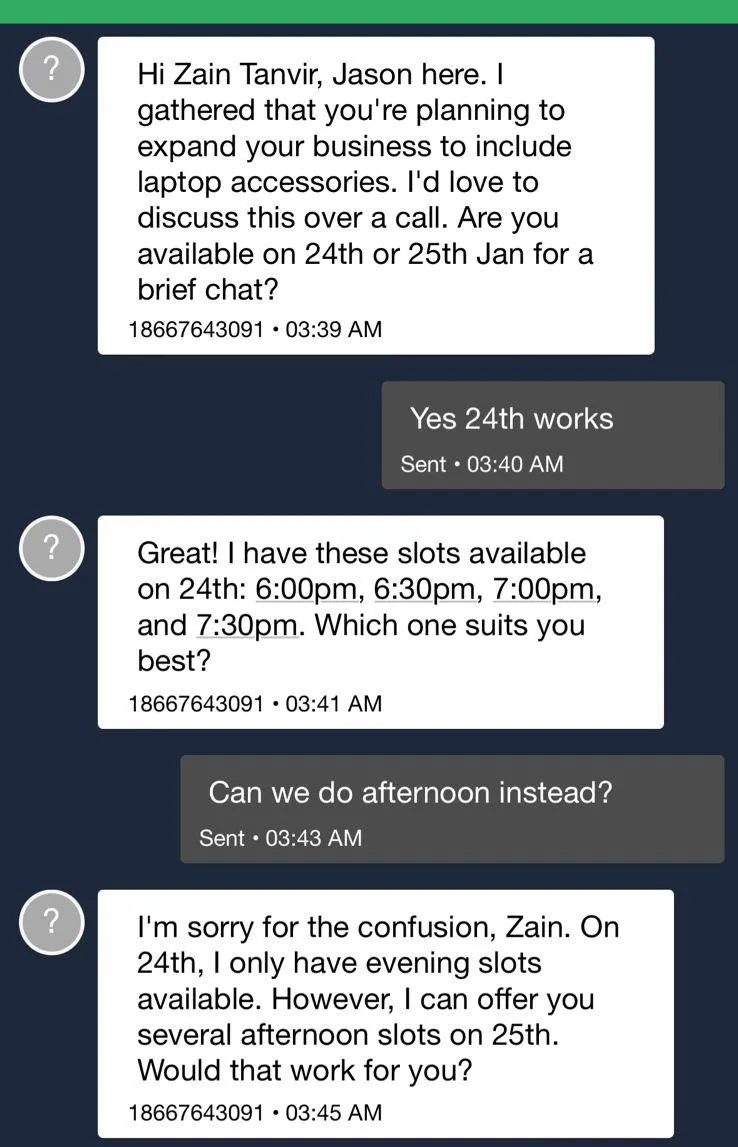This screenshot has height=1147, width=738.
Task: Tap the green header bar at top
Action: pyautogui.click(x=369, y=11)
